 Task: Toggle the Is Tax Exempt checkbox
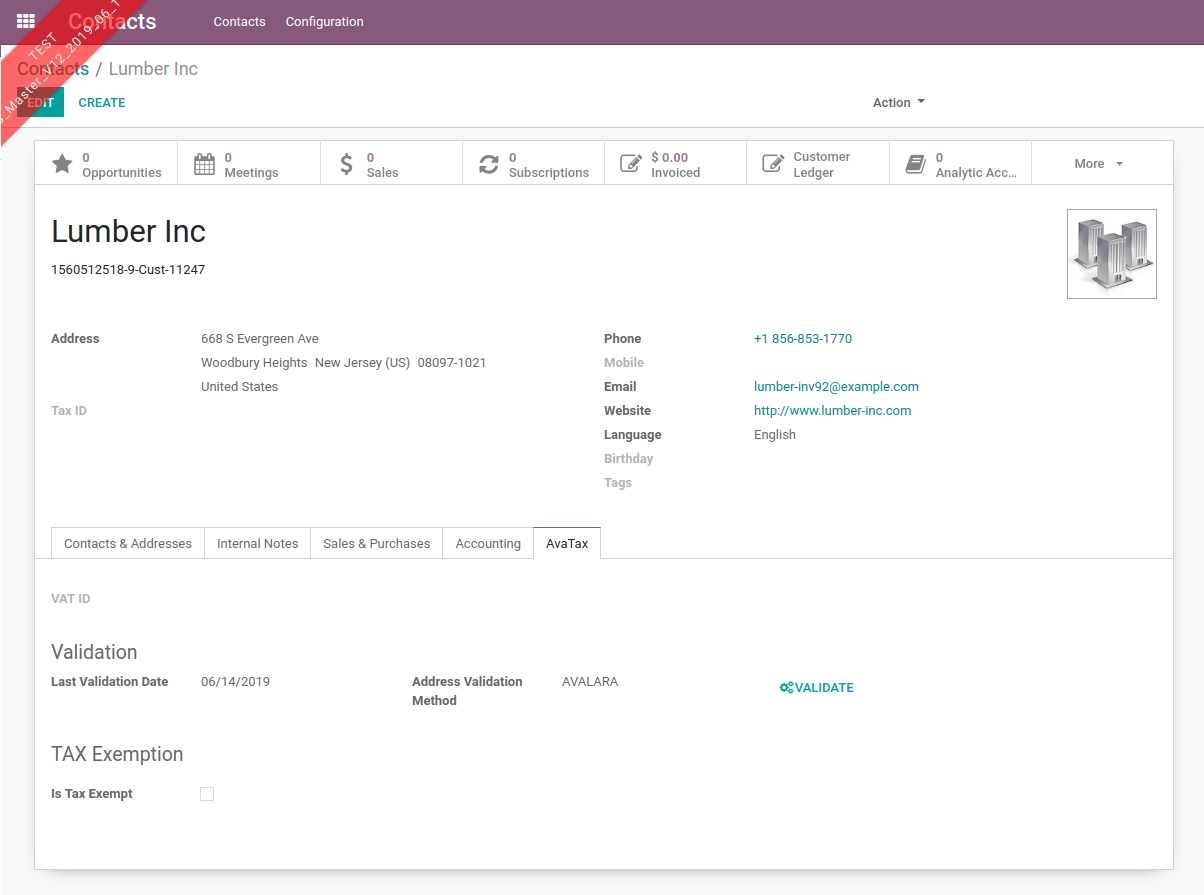[x=207, y=794]
